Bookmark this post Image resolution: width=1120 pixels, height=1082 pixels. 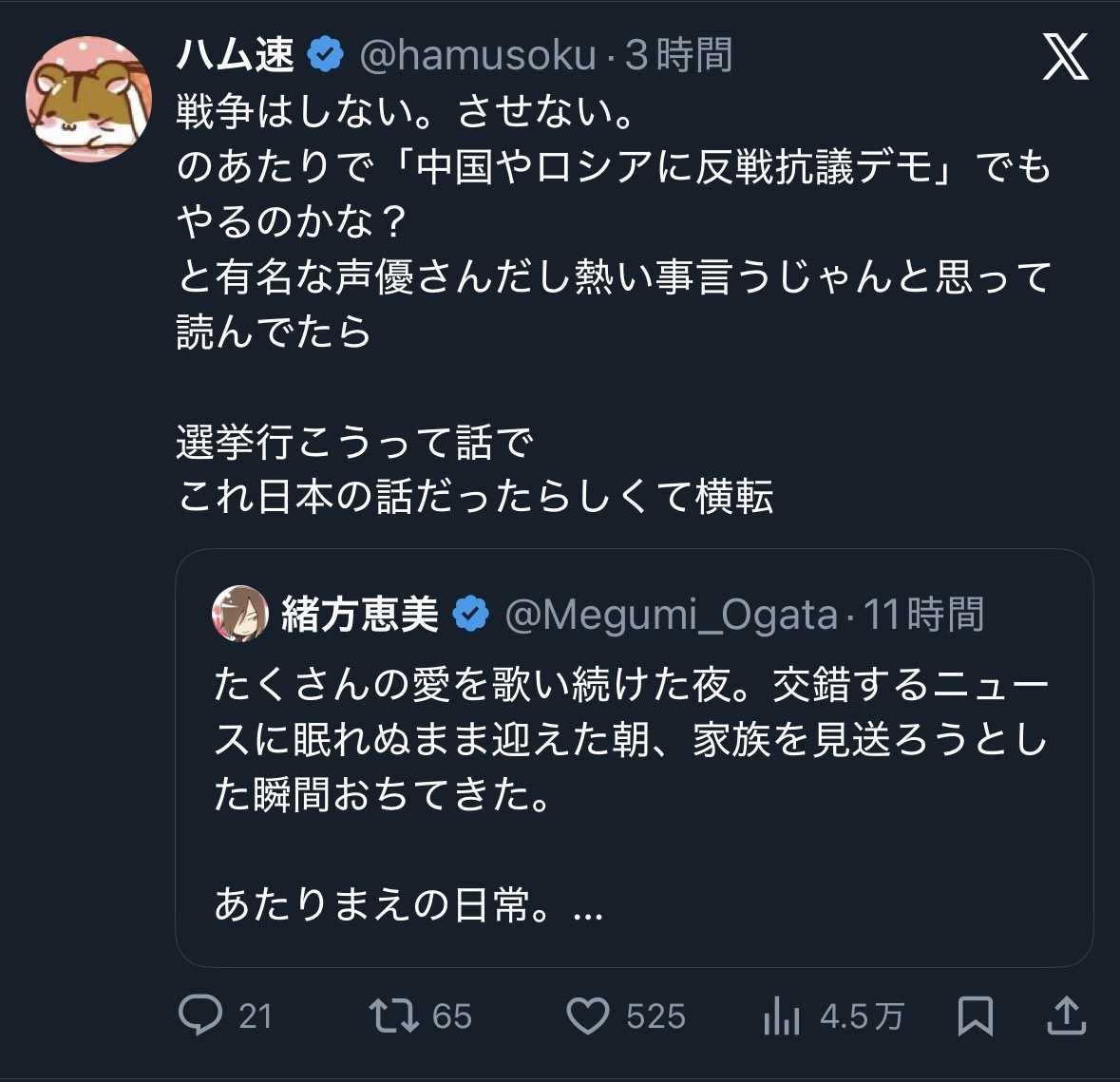[976, 1016]
